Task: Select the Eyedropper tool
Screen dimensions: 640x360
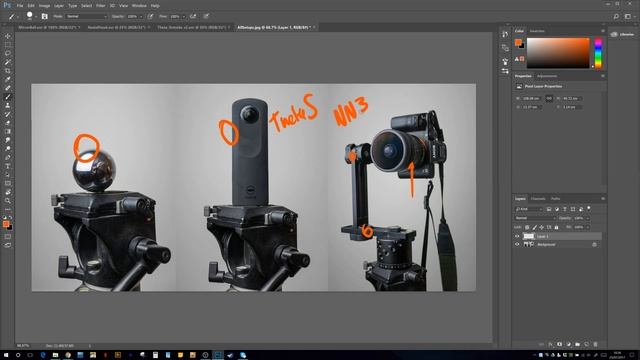Action: 8,79
